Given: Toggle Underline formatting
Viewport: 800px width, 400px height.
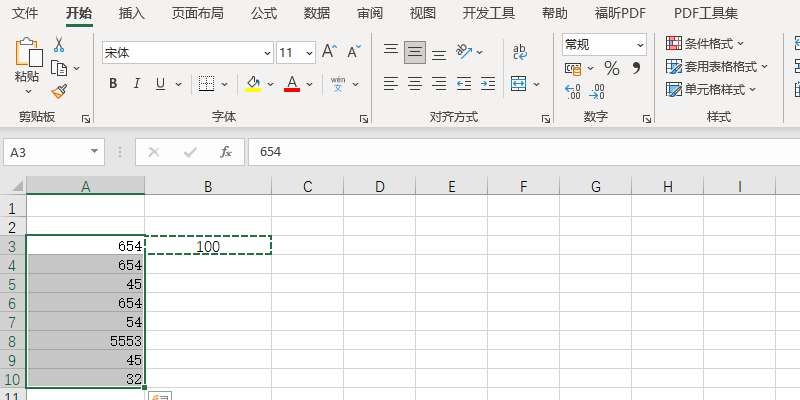Looking at the screenshot, I should (160, 84).
